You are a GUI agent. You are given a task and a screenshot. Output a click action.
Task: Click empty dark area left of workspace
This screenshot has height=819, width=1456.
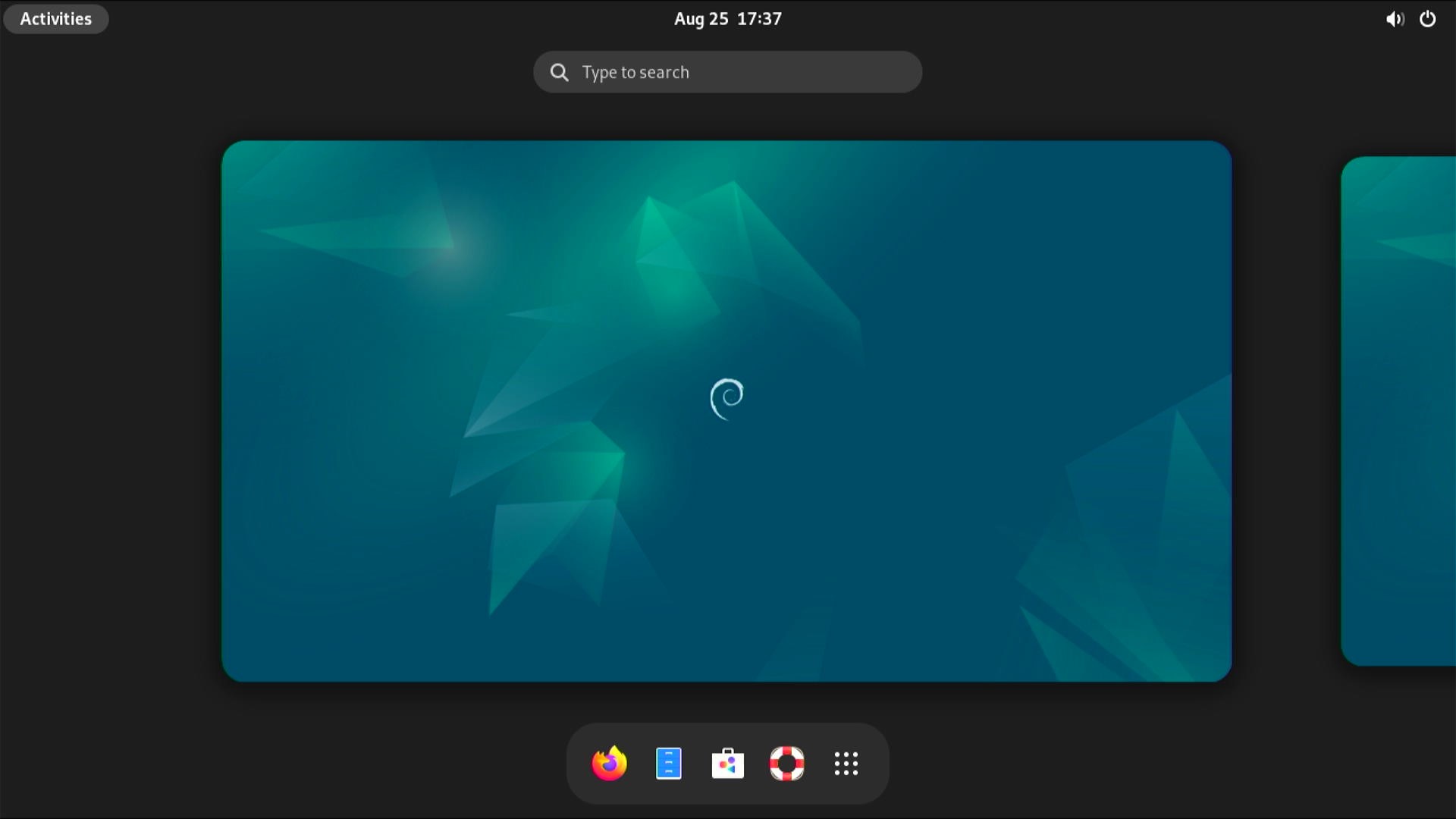pyautogui.click(x=110, y=409)
